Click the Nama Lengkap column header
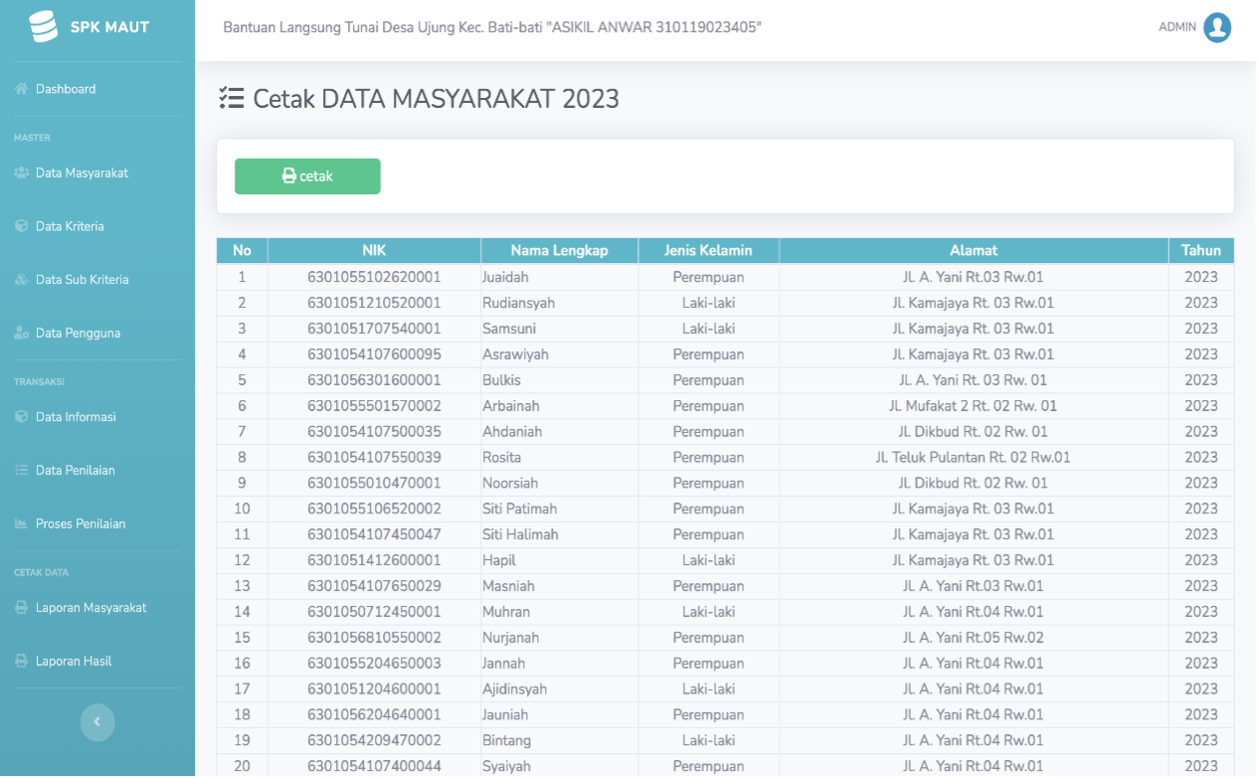1258x779 pixels. point(559,250)
